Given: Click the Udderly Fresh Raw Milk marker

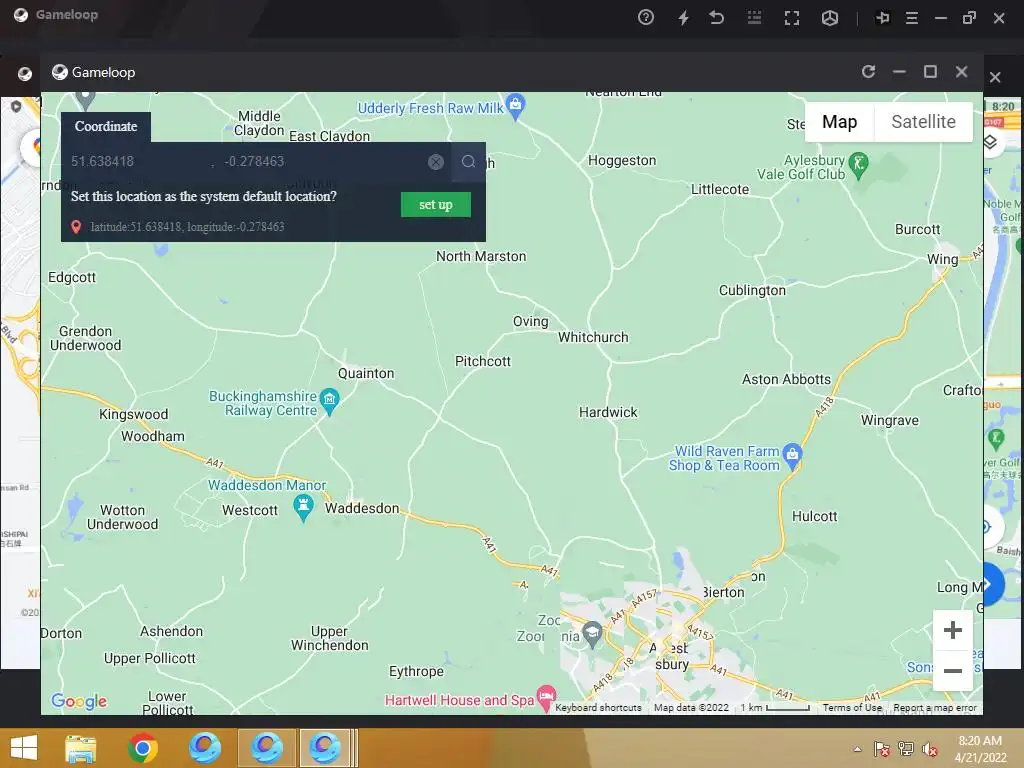Looking at the screenshot, I should [516, 106].
